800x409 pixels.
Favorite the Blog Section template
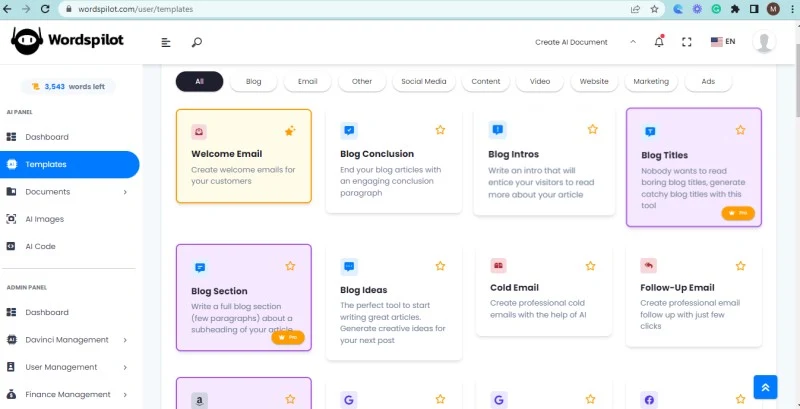[x=290, y=266]
